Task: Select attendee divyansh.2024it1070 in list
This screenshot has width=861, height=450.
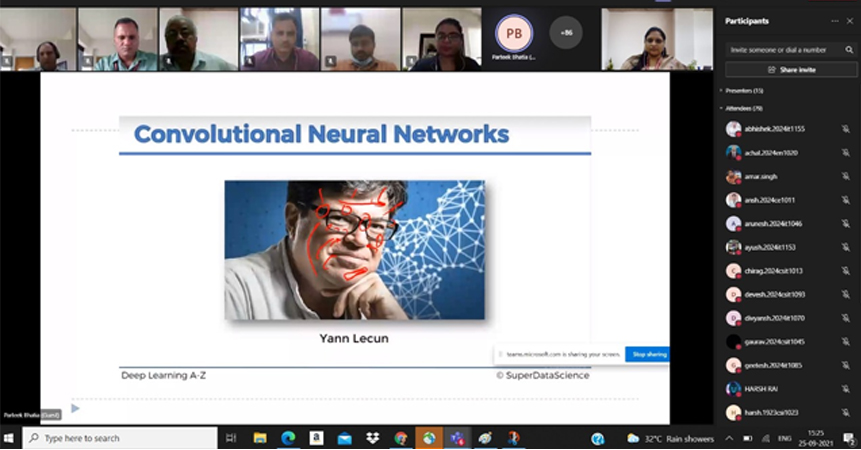Action: [x=776, y=318]
